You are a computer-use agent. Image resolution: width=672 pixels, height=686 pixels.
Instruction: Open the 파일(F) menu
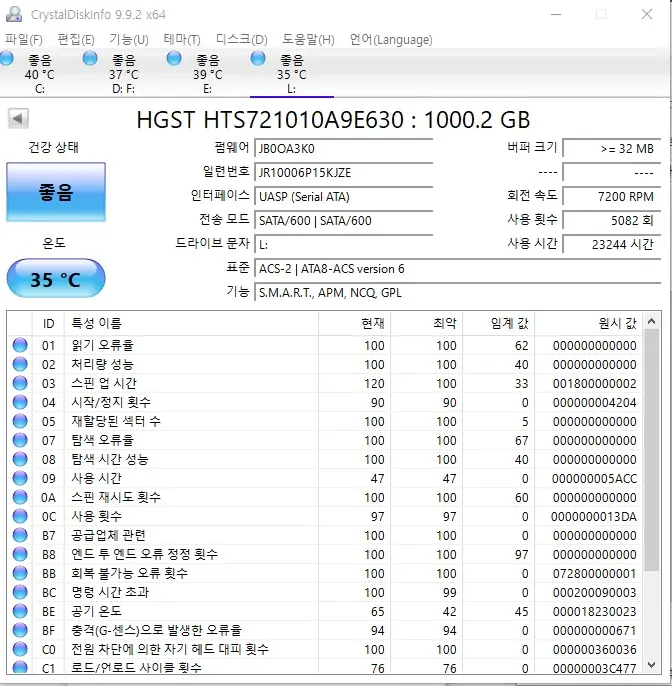tap(24, 40)
